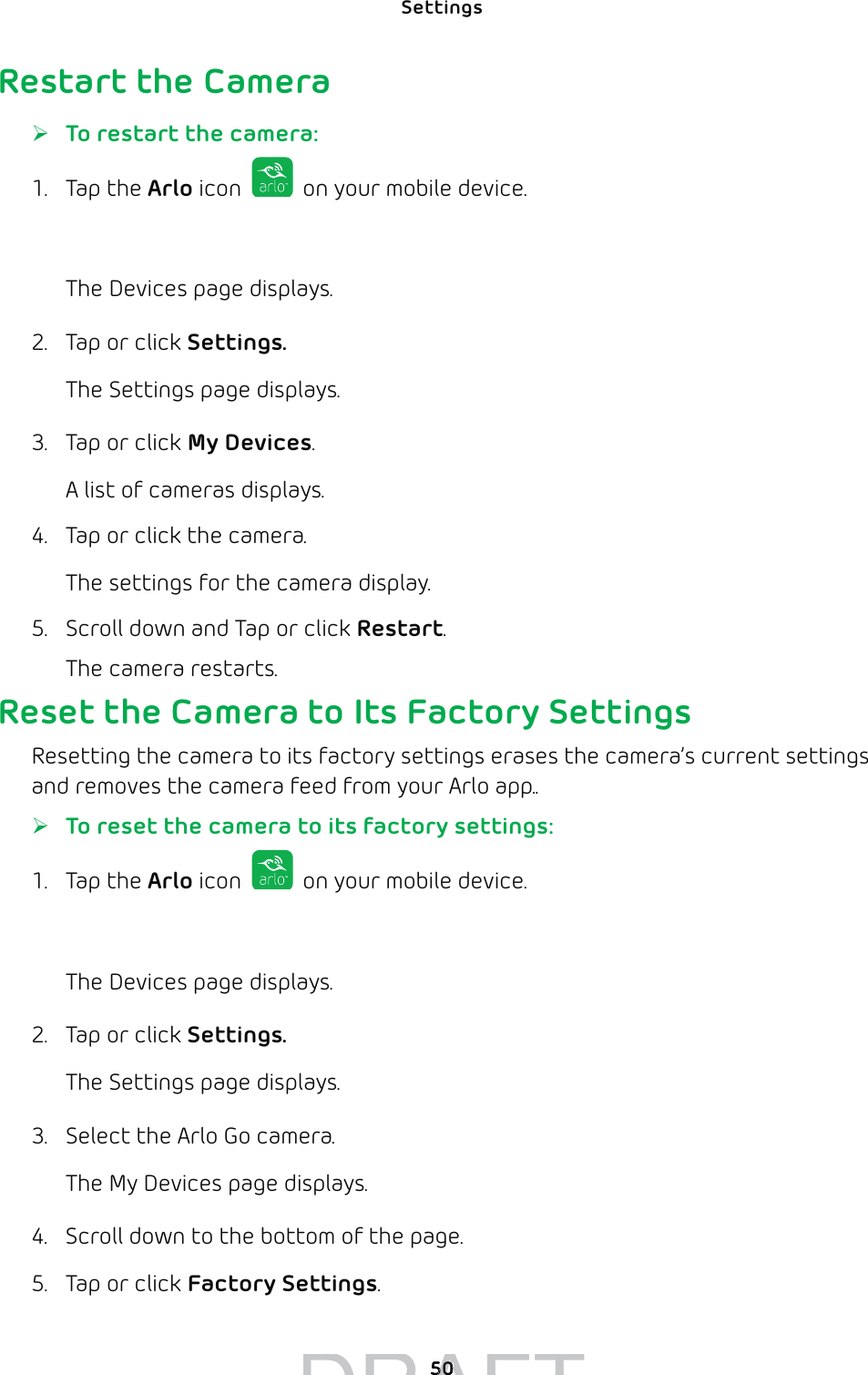This screenshot has height=1375, width=868.
Task: Click the green "To reset the camera to its factory settings:" subheading
Action: [309, 826]
